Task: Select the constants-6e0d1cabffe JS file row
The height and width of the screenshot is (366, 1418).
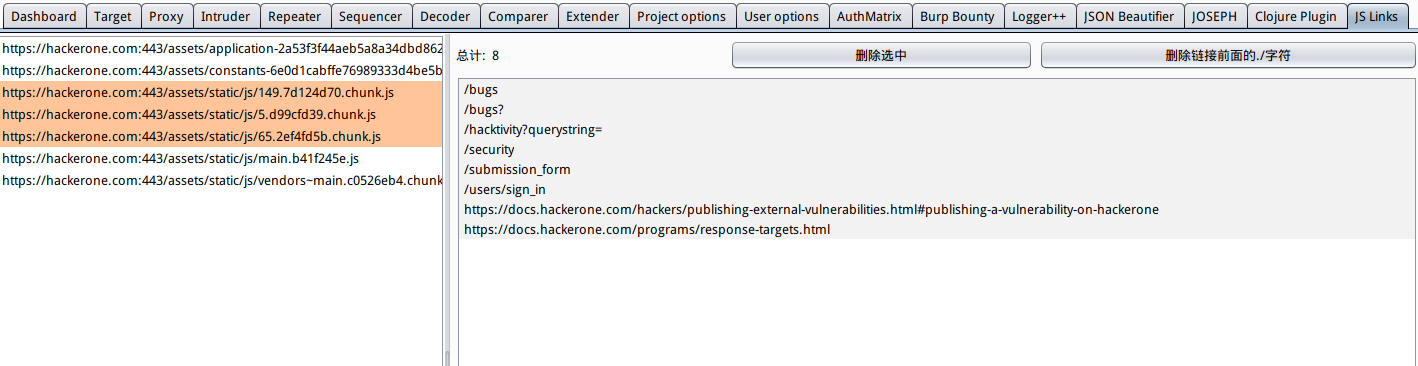Action: [x=221, y=70]
